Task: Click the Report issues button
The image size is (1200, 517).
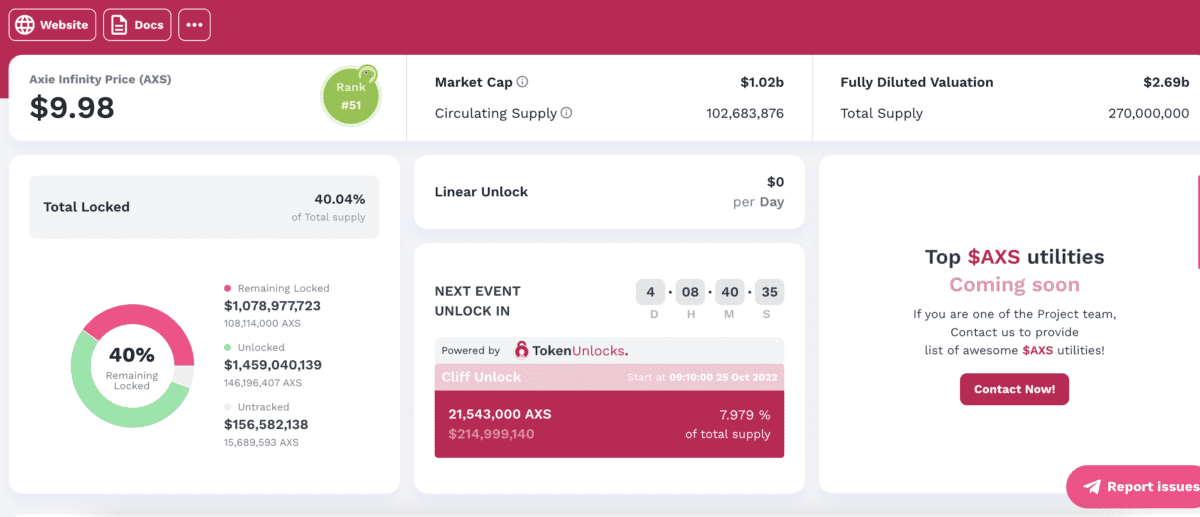Action: tap(1133, 487)
